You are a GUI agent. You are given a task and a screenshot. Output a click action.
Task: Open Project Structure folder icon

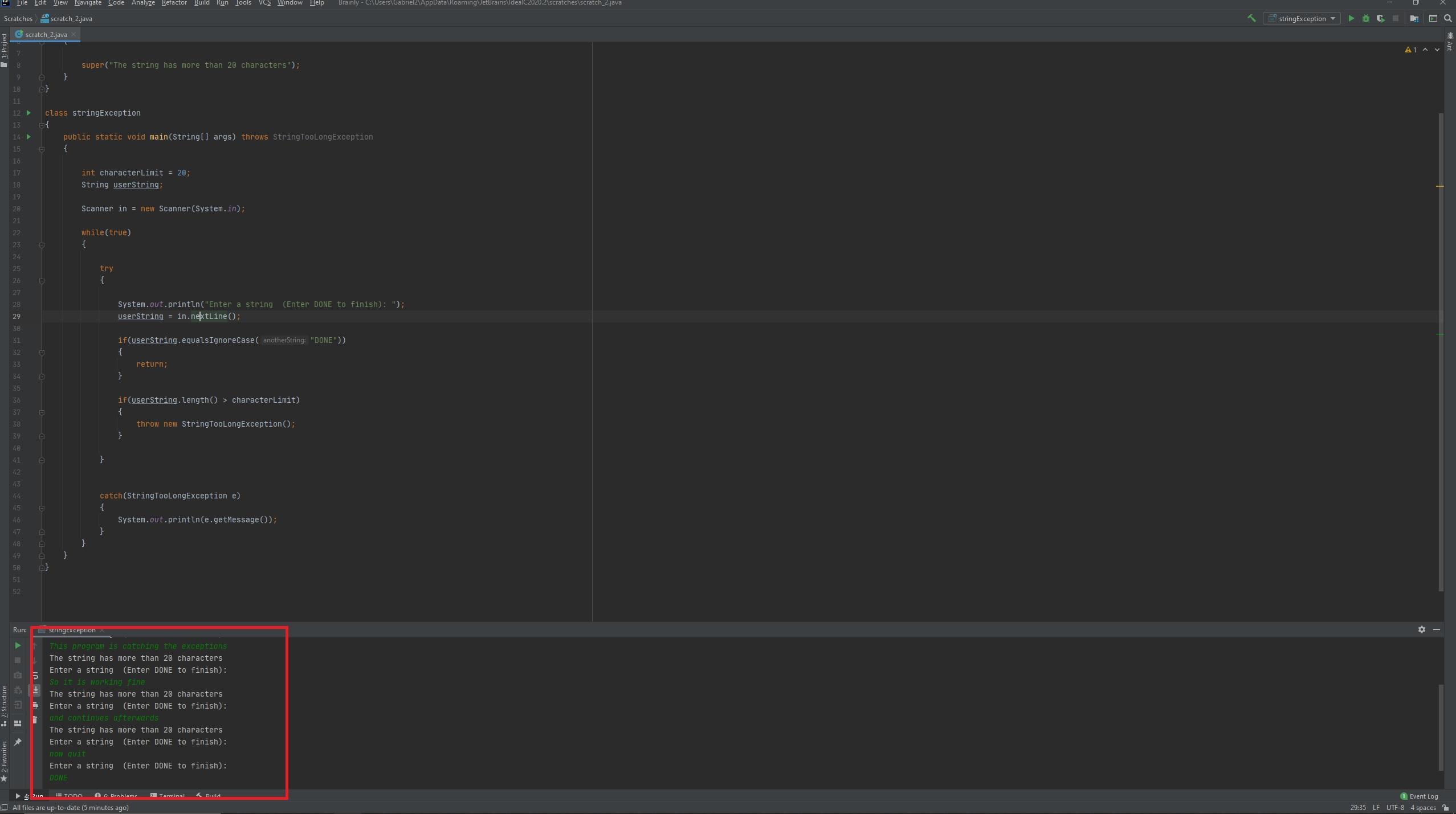click(1414, 19)
